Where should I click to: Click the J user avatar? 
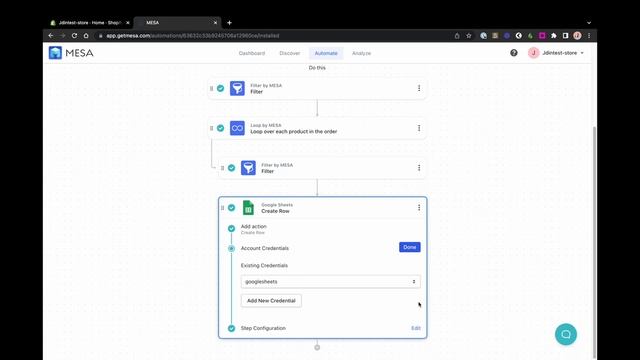tap(533, 53)
